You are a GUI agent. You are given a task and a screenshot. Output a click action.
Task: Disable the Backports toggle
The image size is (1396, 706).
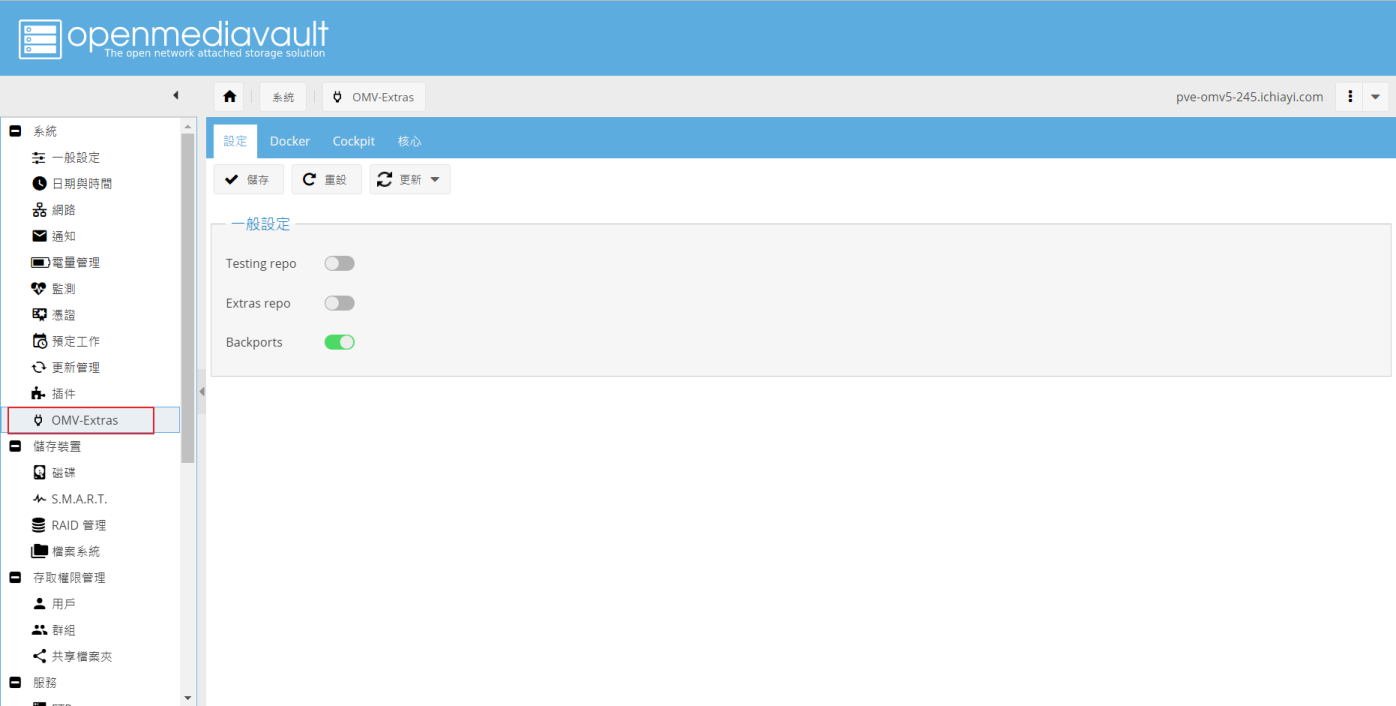pyautogui.click(x=340, y=342)
